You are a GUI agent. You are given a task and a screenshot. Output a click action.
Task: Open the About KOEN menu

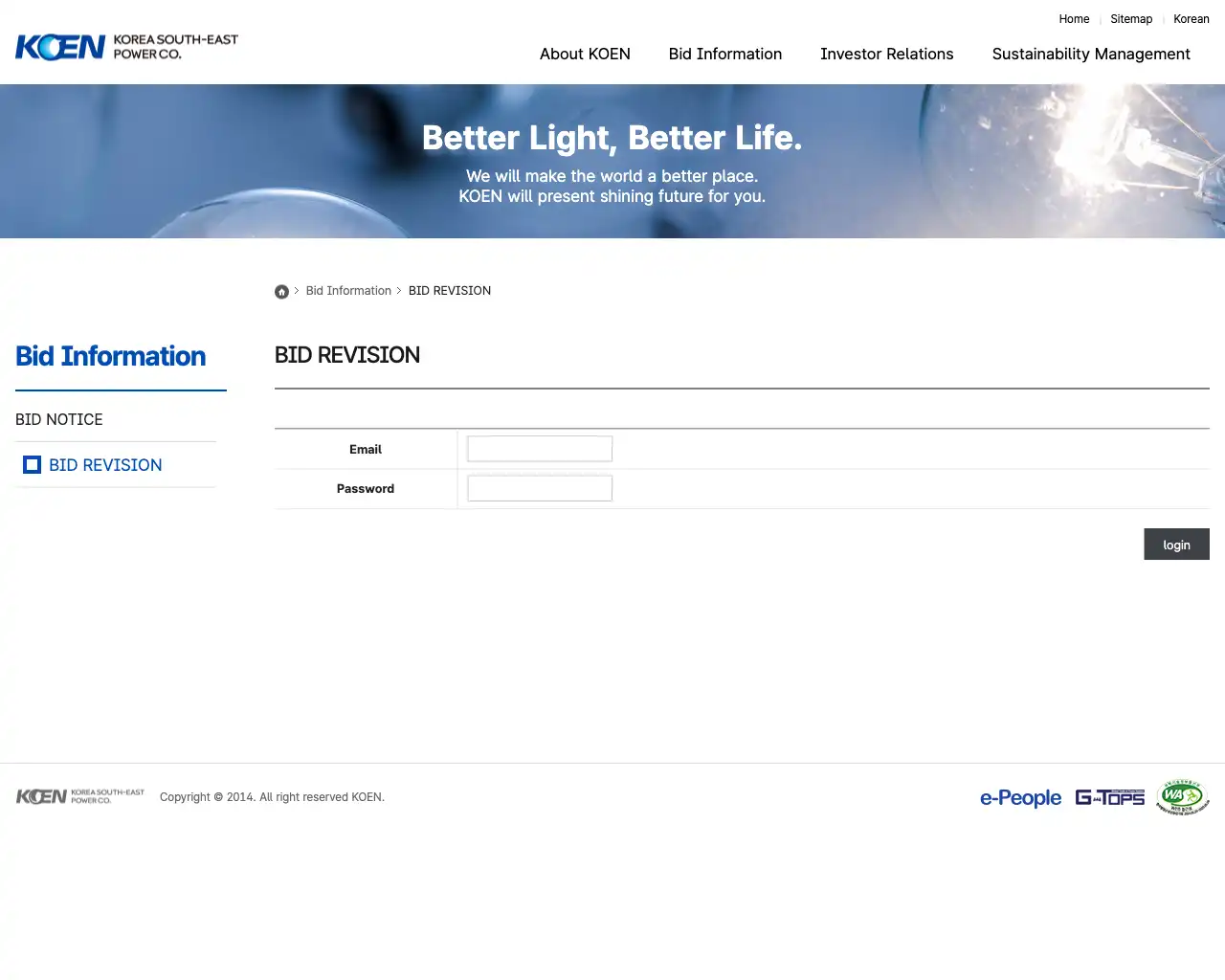point(585,54)
